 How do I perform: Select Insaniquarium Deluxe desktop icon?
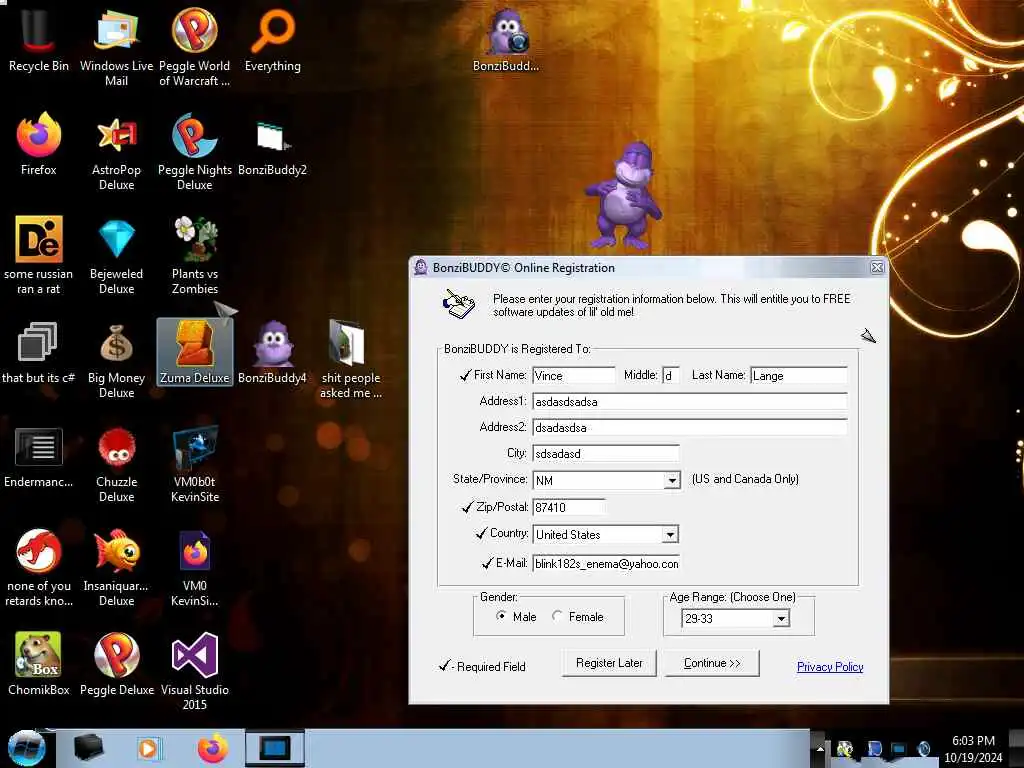pos(116,567)
